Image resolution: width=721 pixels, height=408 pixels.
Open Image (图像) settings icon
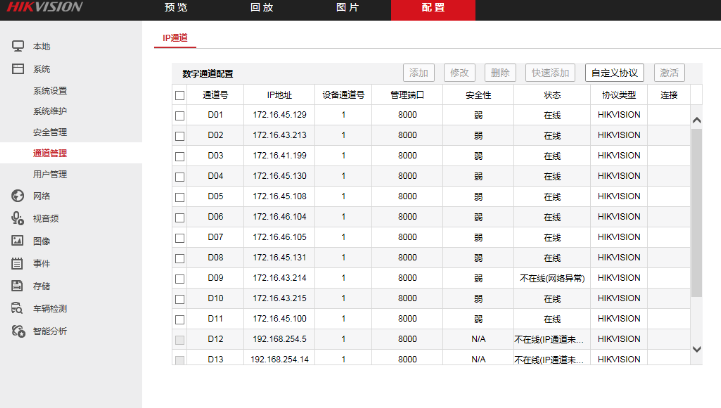pyautogui.click(x=17, y=241)
